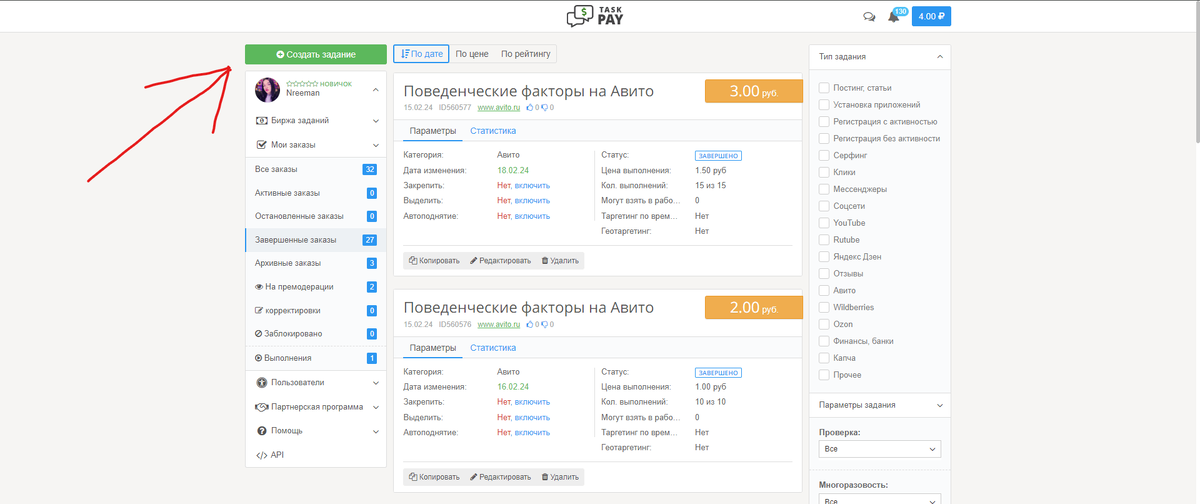Open Активные заказы in sidebar

pyautogui.click(x=315, y=193)
